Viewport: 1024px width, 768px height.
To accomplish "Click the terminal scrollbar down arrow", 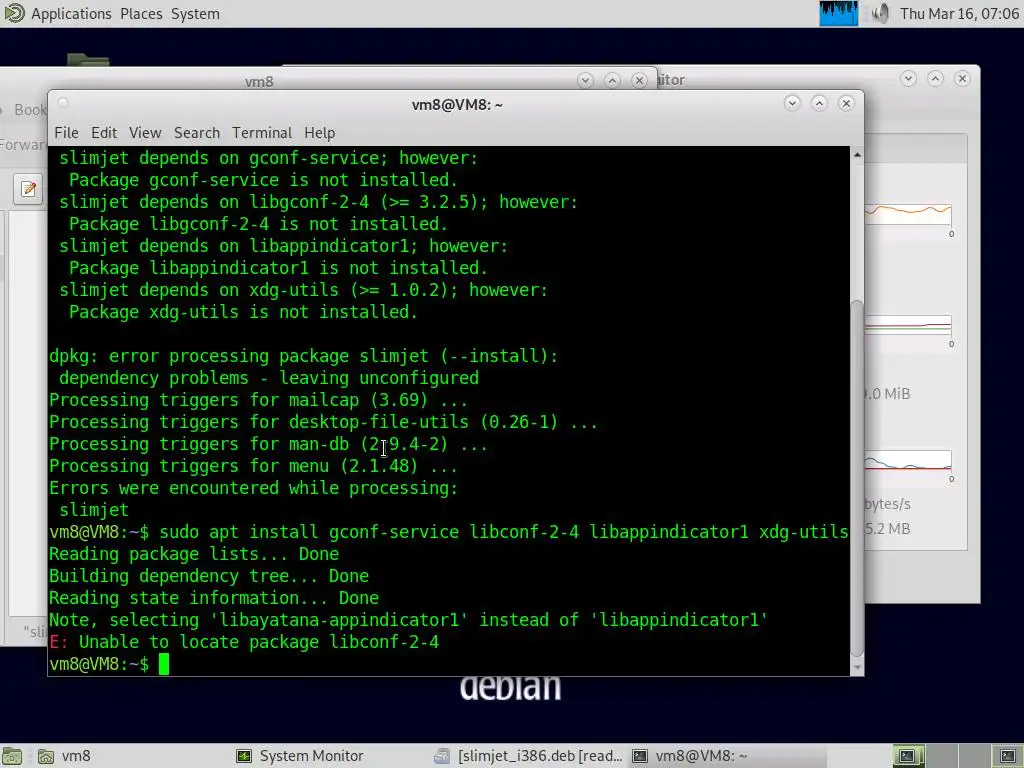I will coord(857,667).
